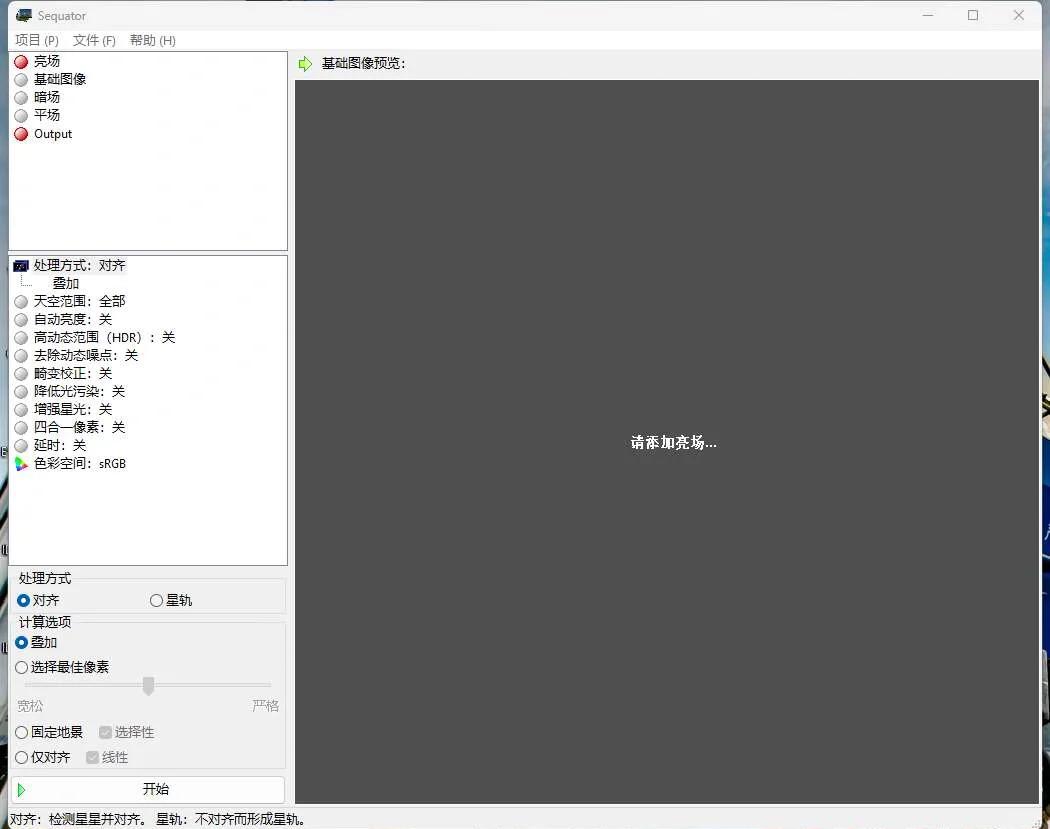The height and width of the screenshot is (829, 1050).
Task: Click the gray icon beside 降低光污染
Action: click(x=21, y=392)
